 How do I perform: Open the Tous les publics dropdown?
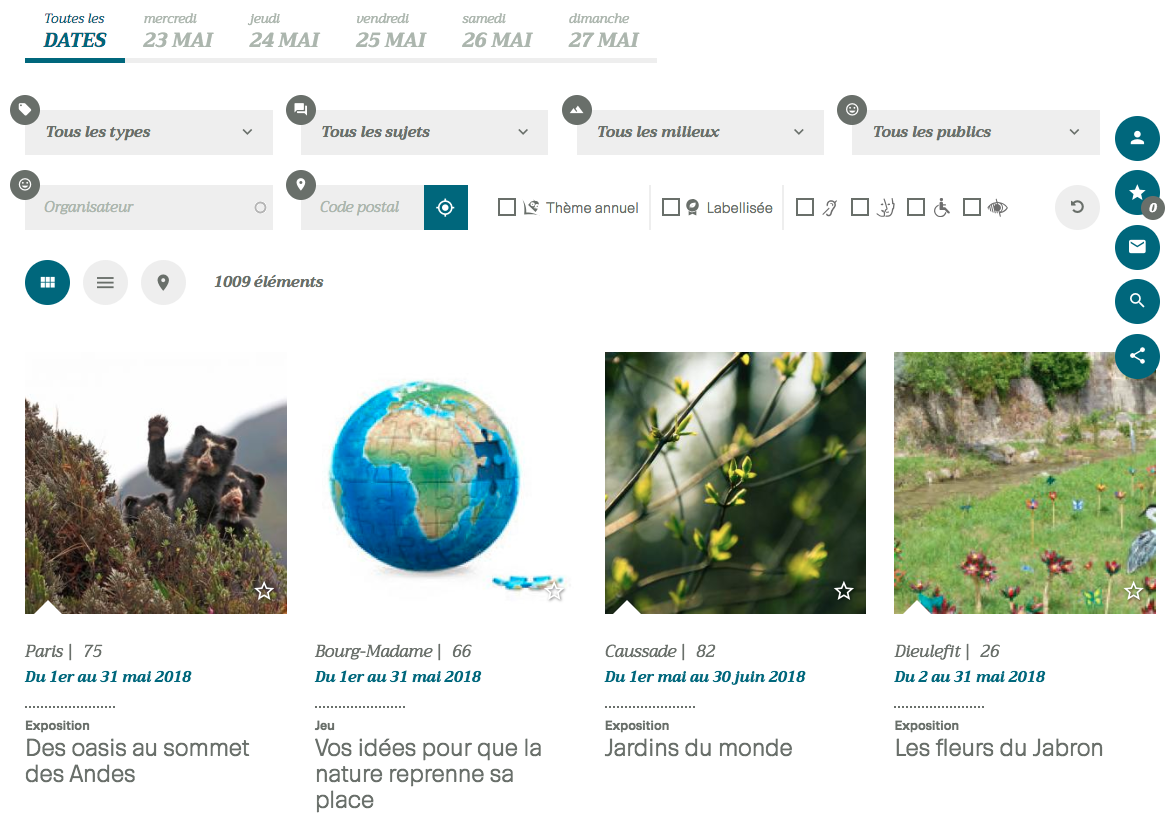click(976, 132)
